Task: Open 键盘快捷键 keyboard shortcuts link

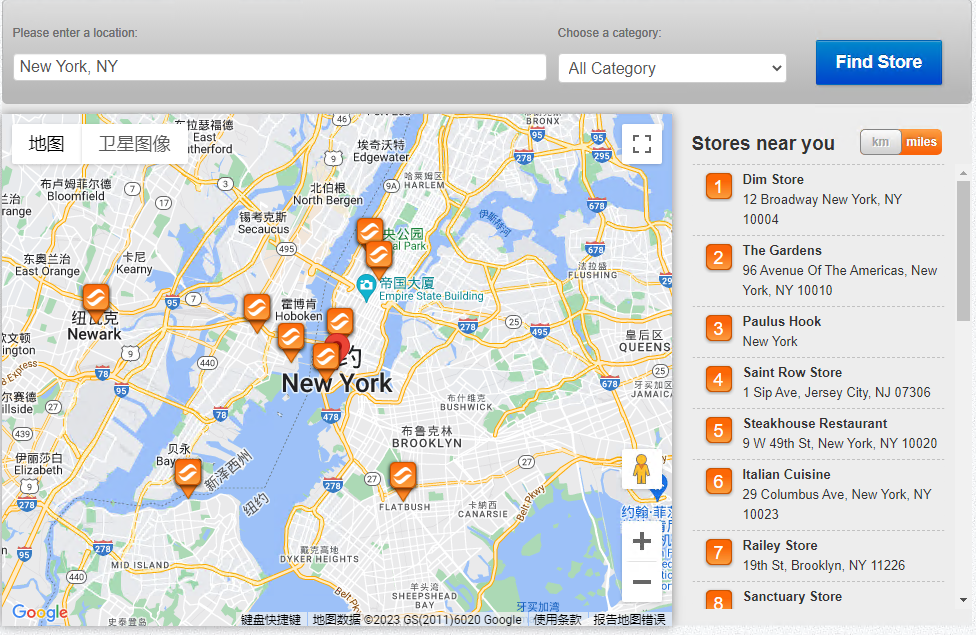Action: pyautogui.click(x=271, y=619)
